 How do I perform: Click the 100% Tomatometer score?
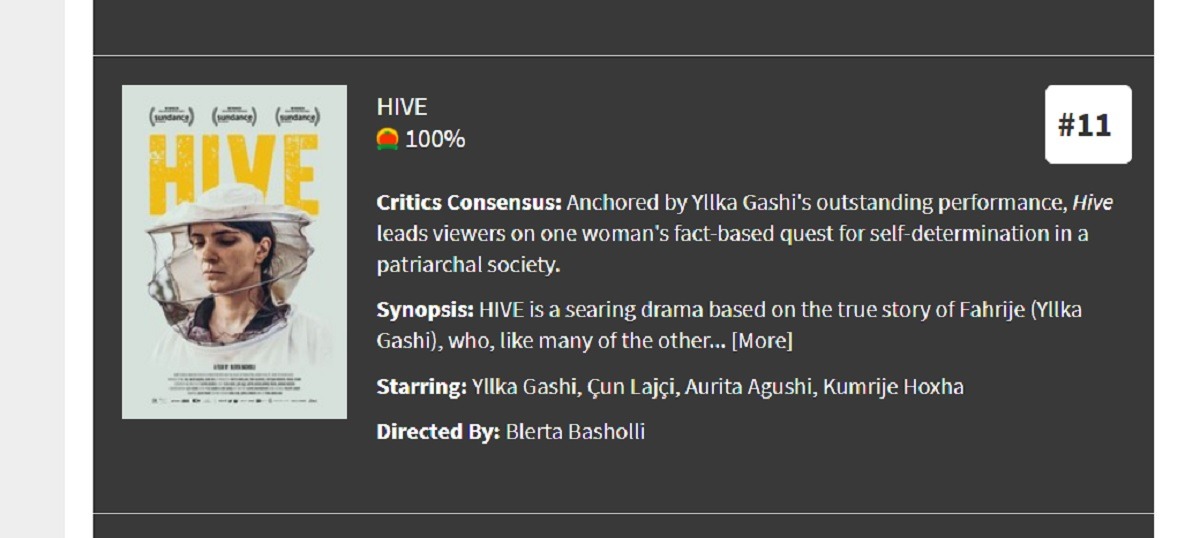tap(435, 139)
